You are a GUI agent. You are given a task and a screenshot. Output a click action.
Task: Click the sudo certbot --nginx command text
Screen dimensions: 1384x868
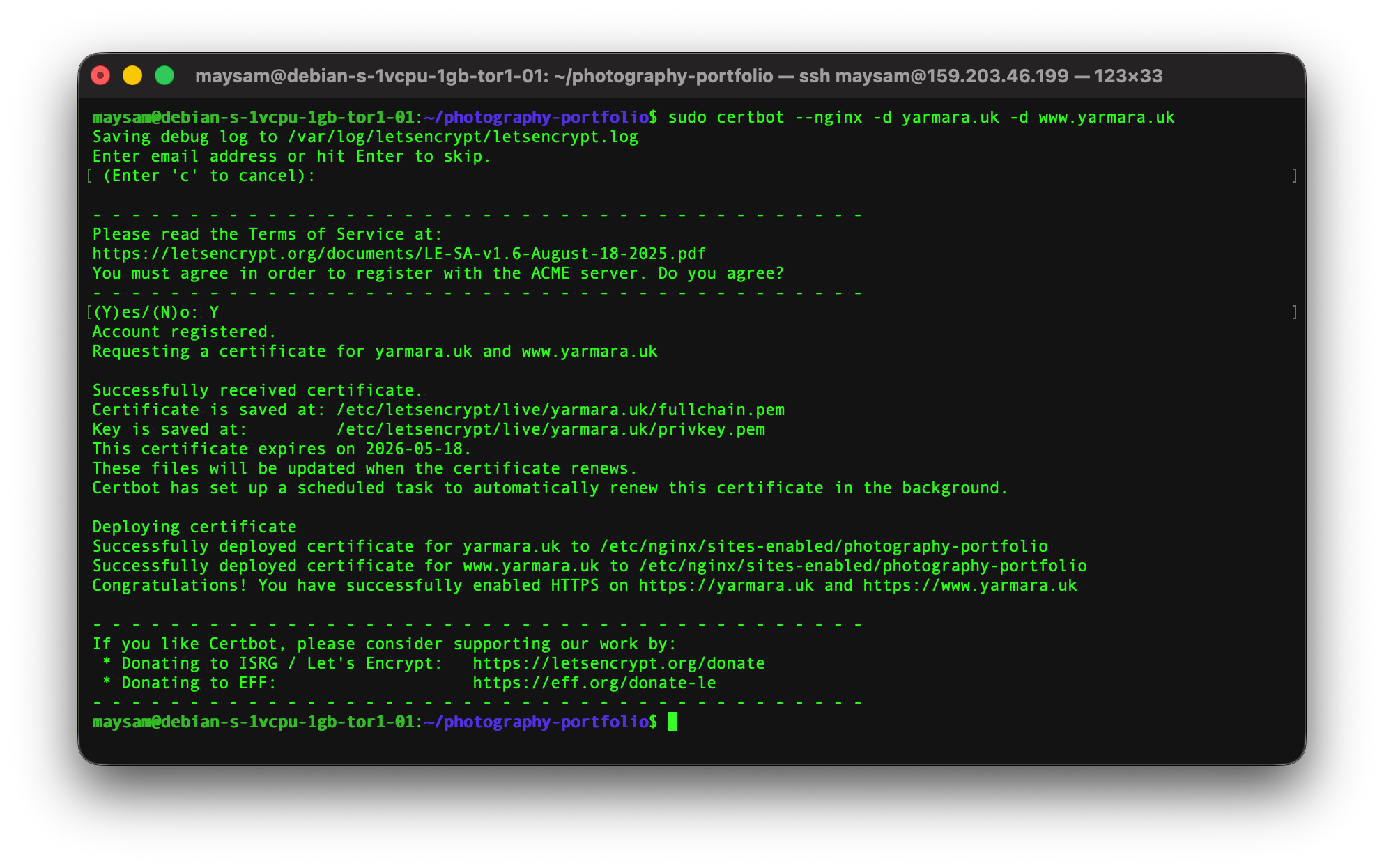coord(921,117)
